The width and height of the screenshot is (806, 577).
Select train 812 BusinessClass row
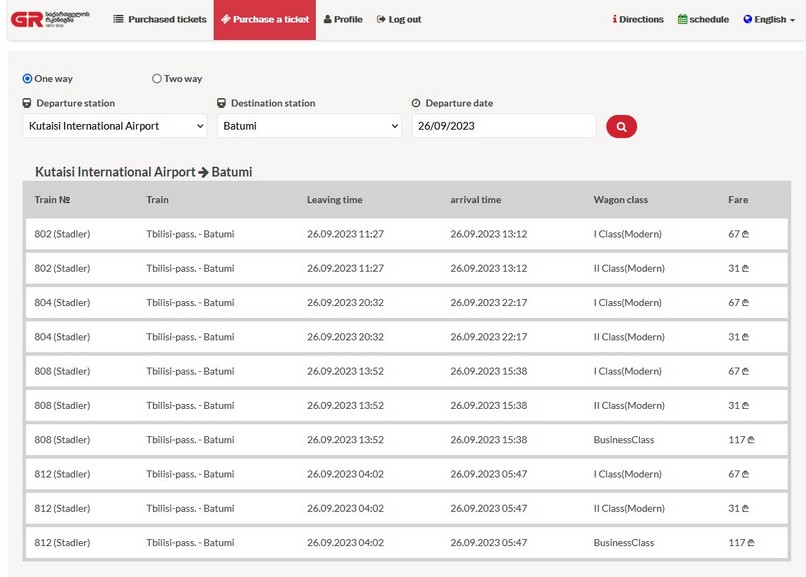pyautogui.click(x=407, y=543)
